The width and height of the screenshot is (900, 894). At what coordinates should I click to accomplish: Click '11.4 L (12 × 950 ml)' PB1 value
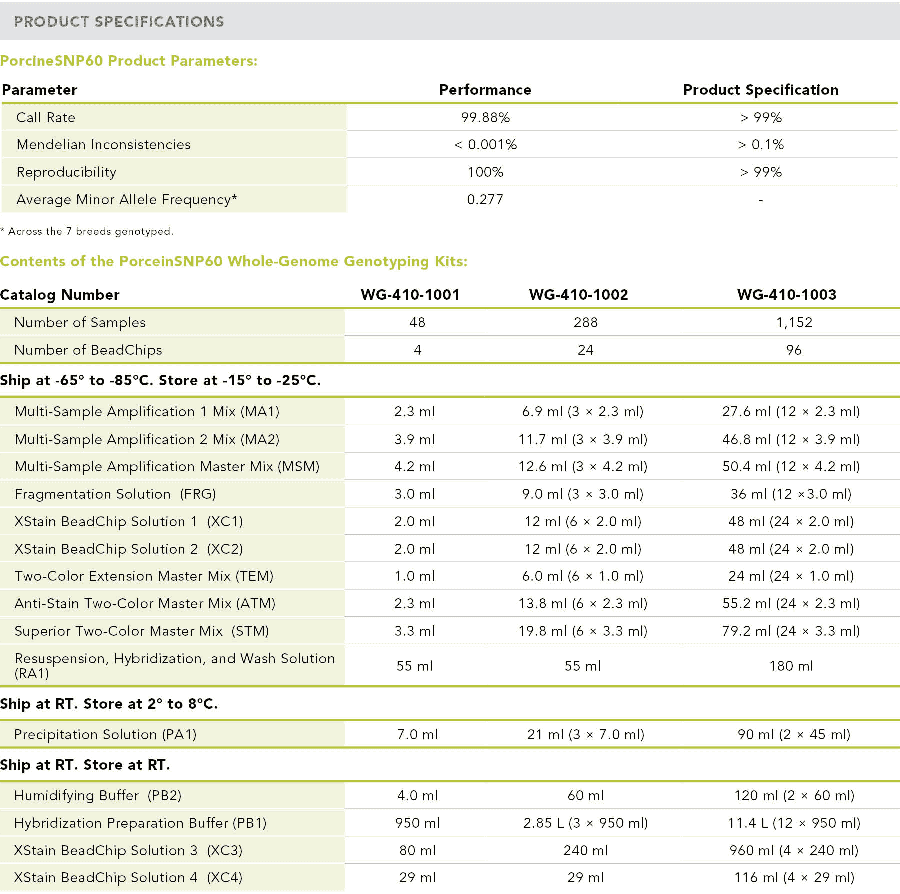click(x=794, y=823)
